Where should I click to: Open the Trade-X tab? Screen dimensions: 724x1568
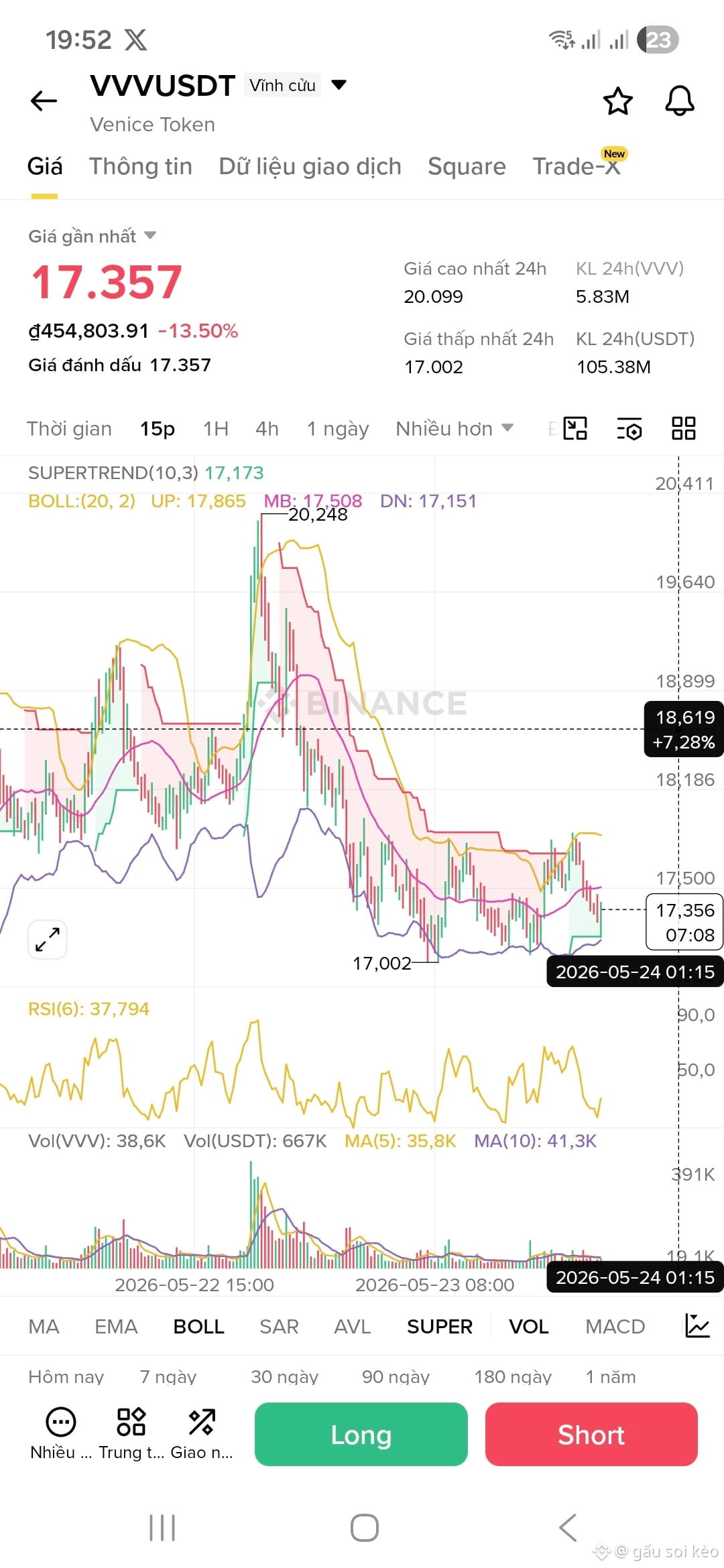[x=577, y=166]
